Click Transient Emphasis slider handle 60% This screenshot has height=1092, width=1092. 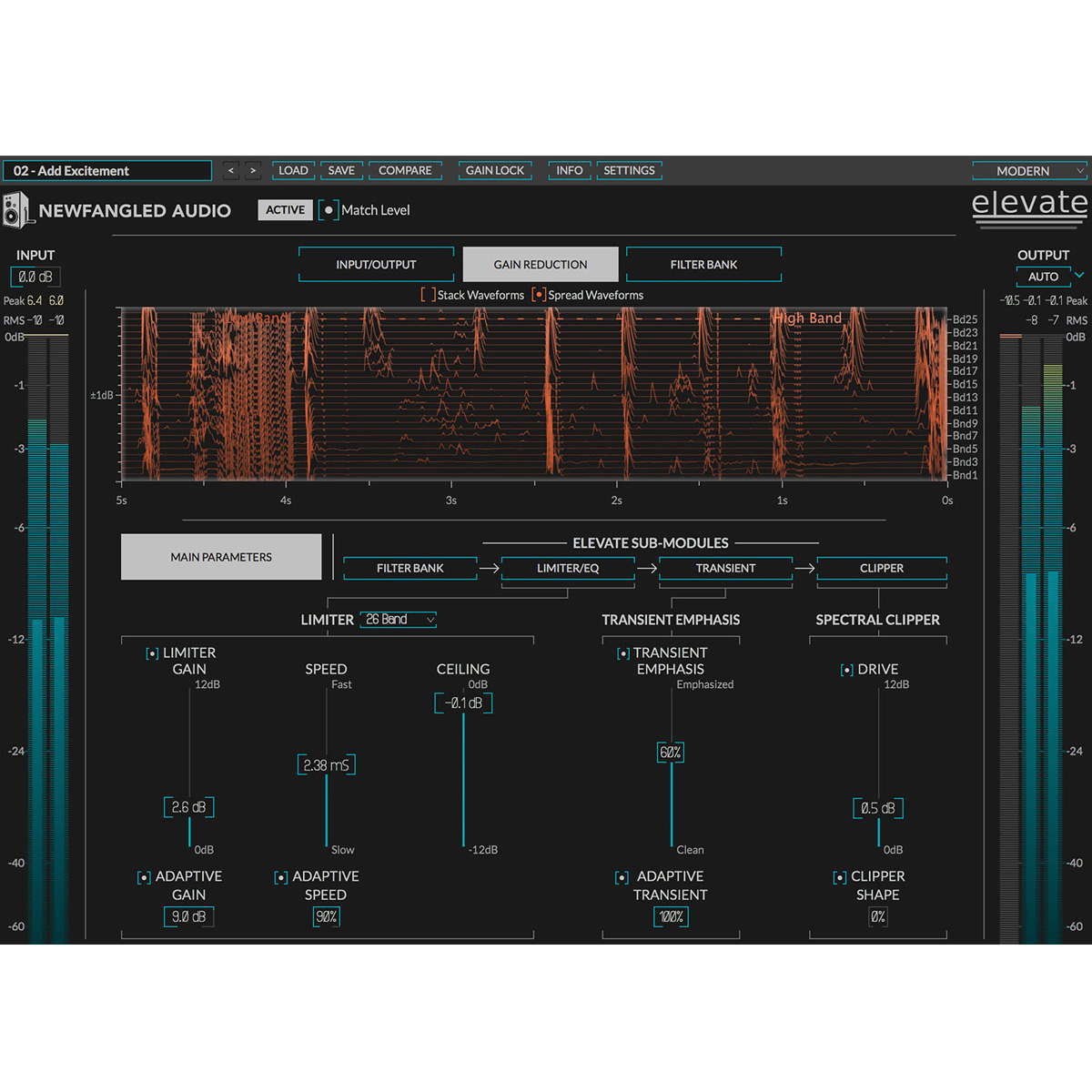(x=671, y=753)
